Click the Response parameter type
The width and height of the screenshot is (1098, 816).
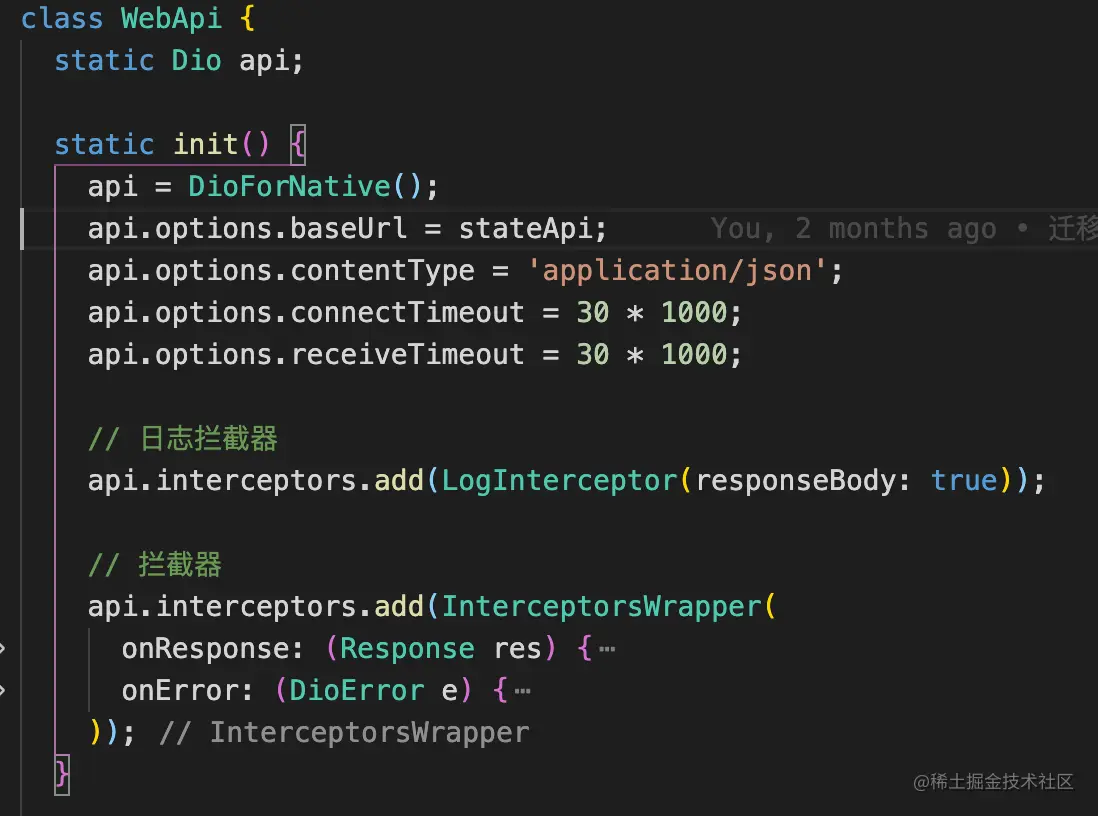(x=407, y=649)
